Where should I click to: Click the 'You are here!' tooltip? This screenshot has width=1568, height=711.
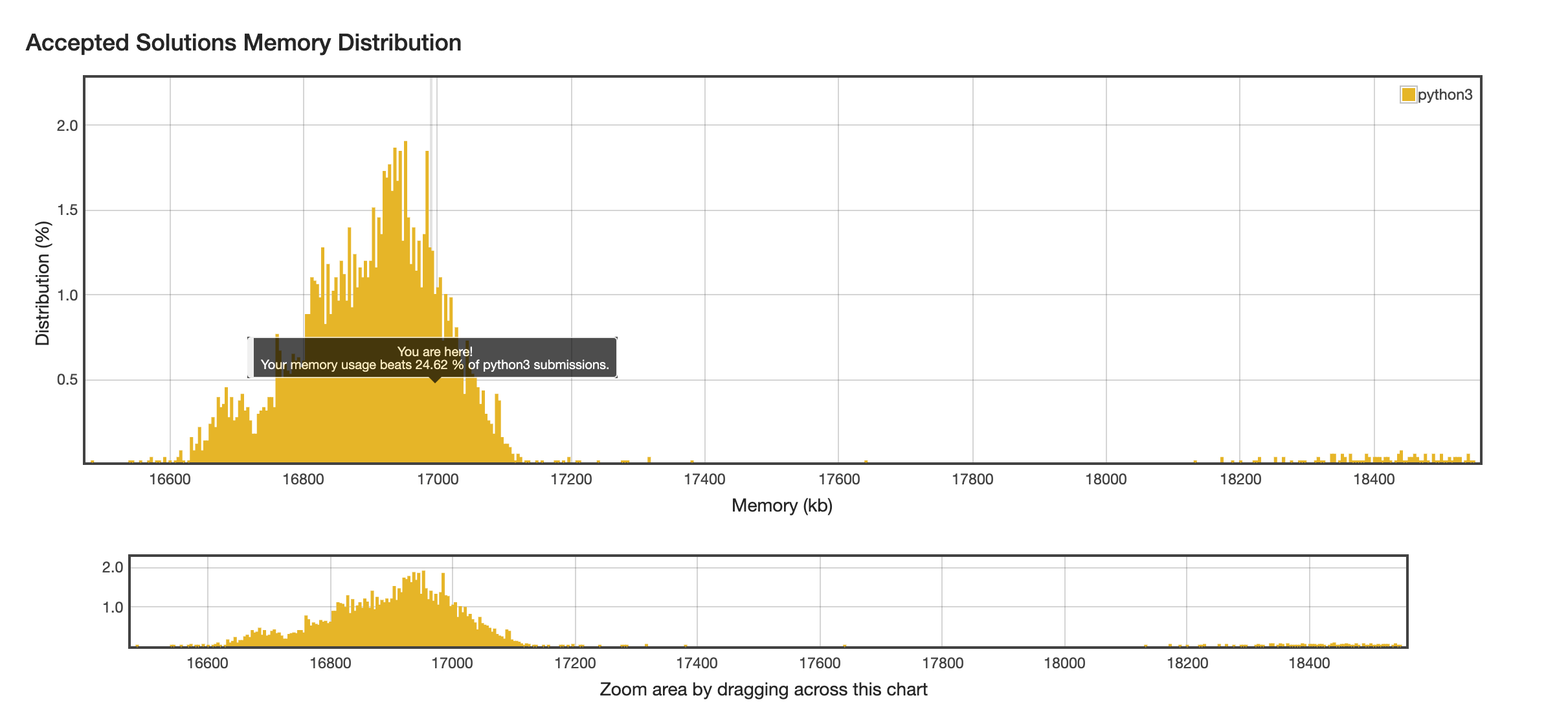click(x=434, y=357)
